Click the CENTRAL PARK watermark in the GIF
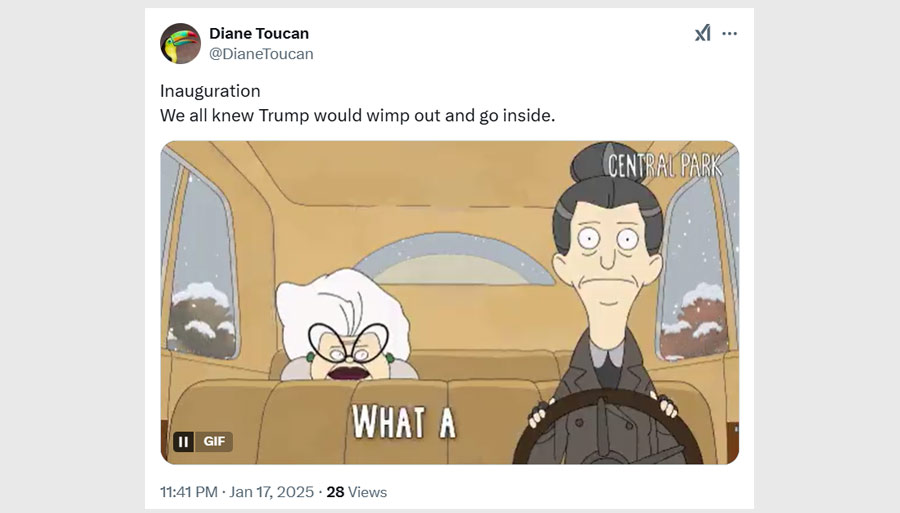Screen dimensions: 900x513 pos(665,166)
